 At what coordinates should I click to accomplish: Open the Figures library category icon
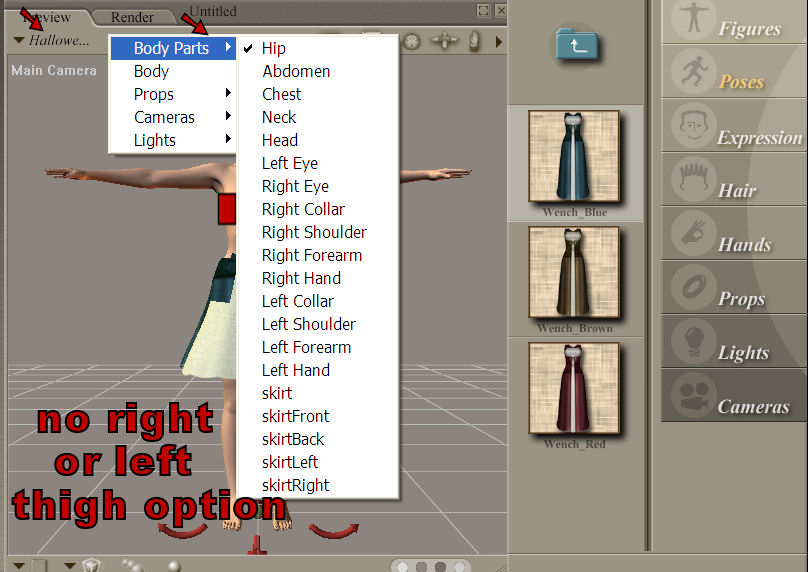pos(694,16)
